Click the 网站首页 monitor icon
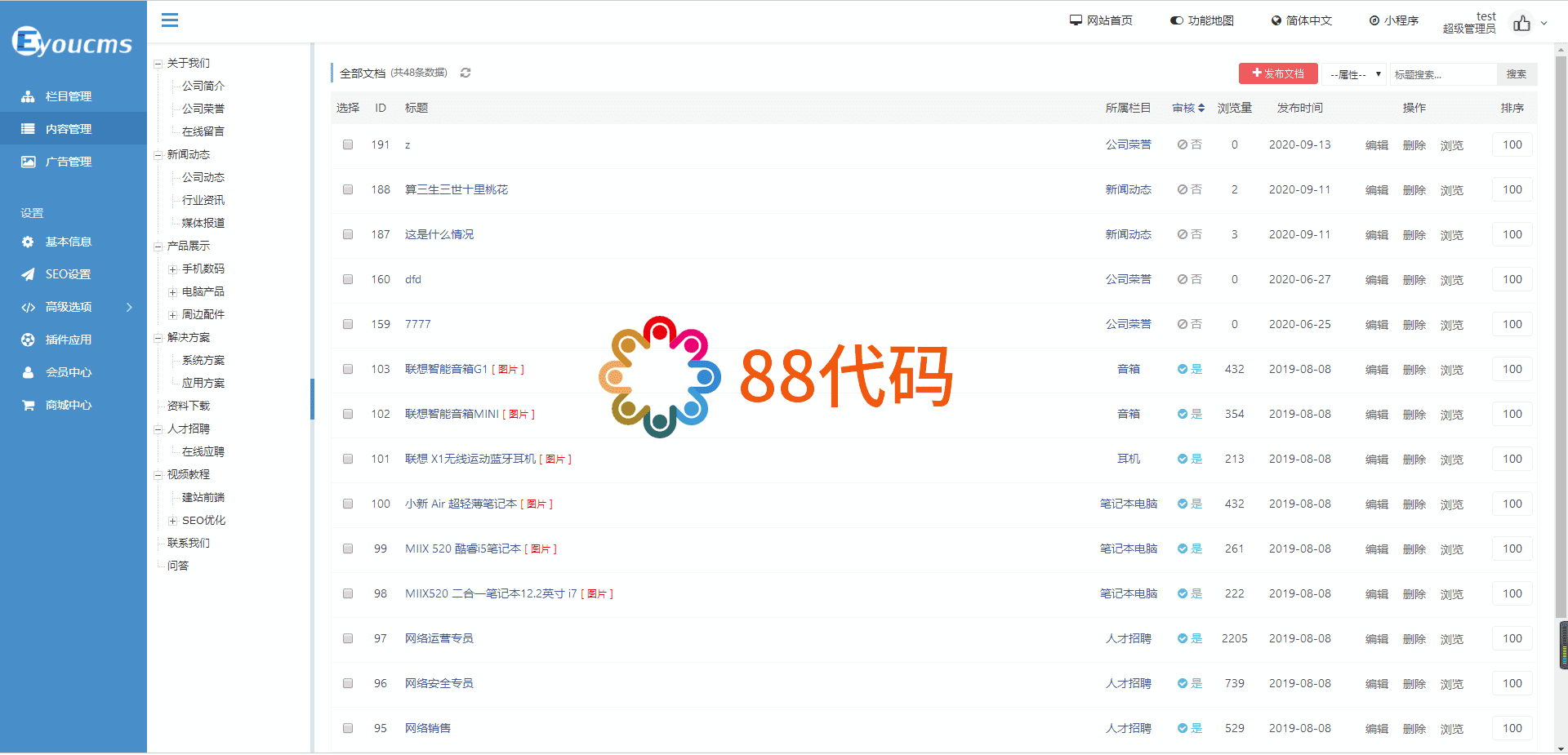 (1076, 20)
